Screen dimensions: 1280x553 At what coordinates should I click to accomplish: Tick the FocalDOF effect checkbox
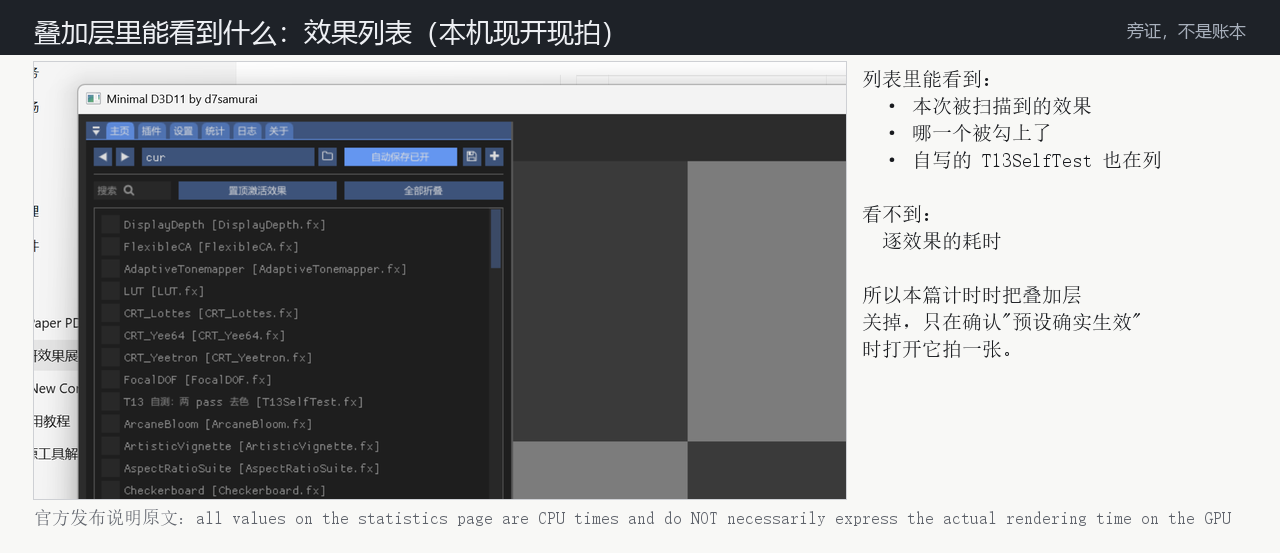(x=110, y=380)
